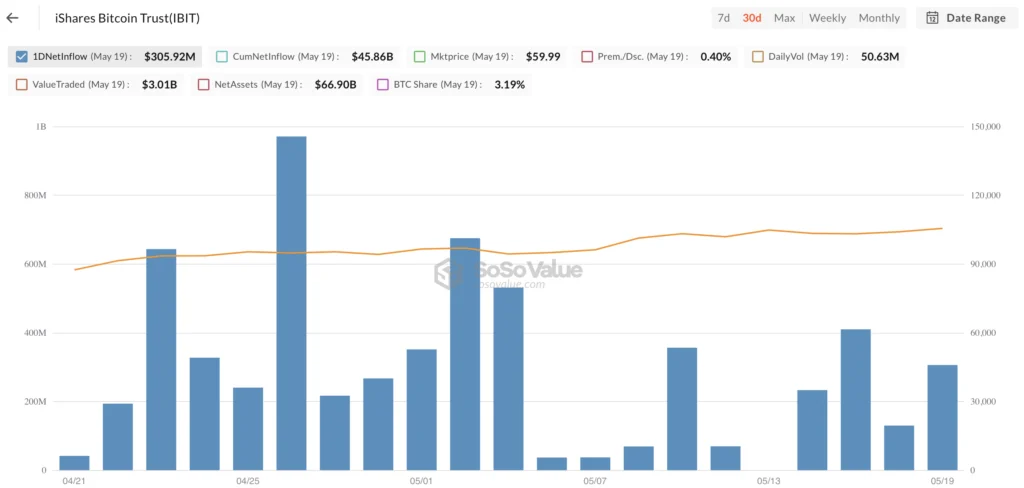Click the $3.01B ValueTraded value
The height and width of the screenshot is (488, 1024).
point(159,84)
